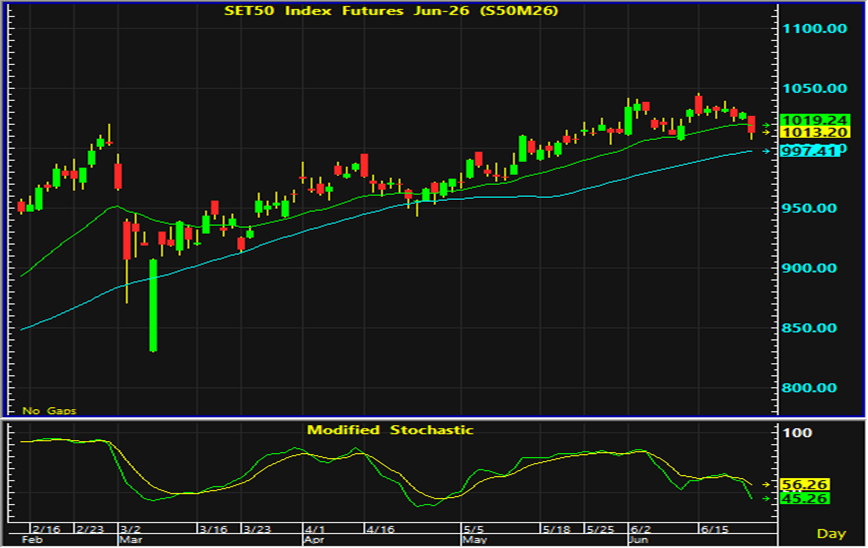Click the Day timeframe label
This screenshot has width=868, height=548.
pos(831,534)
